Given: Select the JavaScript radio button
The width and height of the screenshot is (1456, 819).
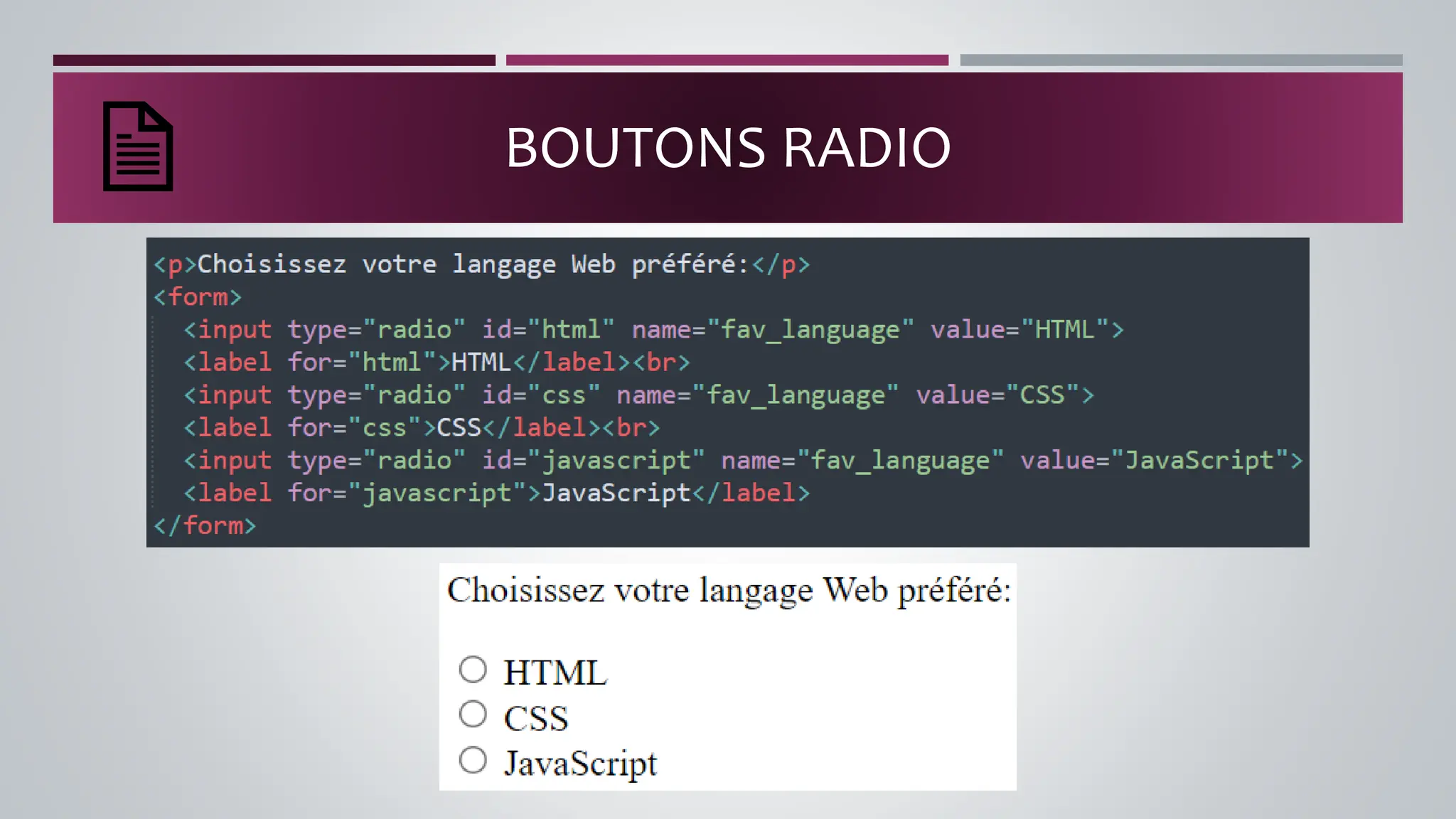Looking at the screenshot, I should (473, 760).
